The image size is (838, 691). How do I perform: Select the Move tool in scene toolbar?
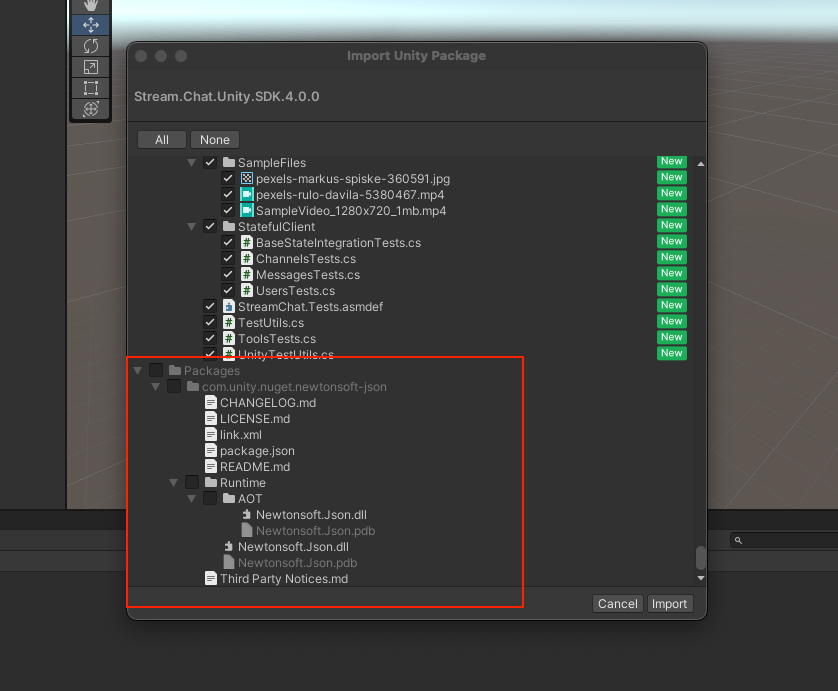coord(91,25)
